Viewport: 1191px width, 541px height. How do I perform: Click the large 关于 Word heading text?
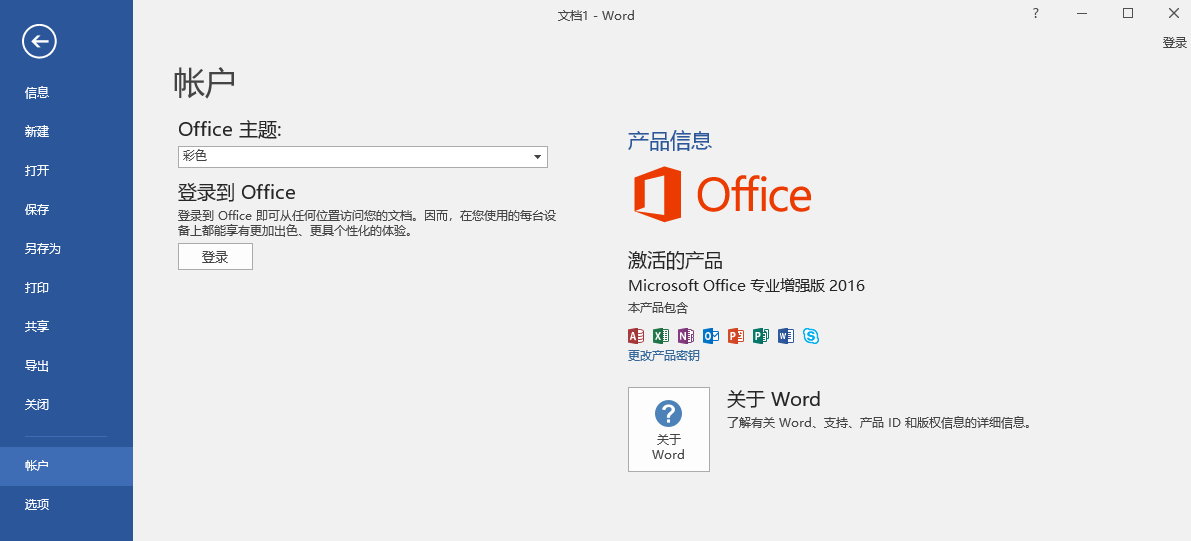(x=773, y=399)
